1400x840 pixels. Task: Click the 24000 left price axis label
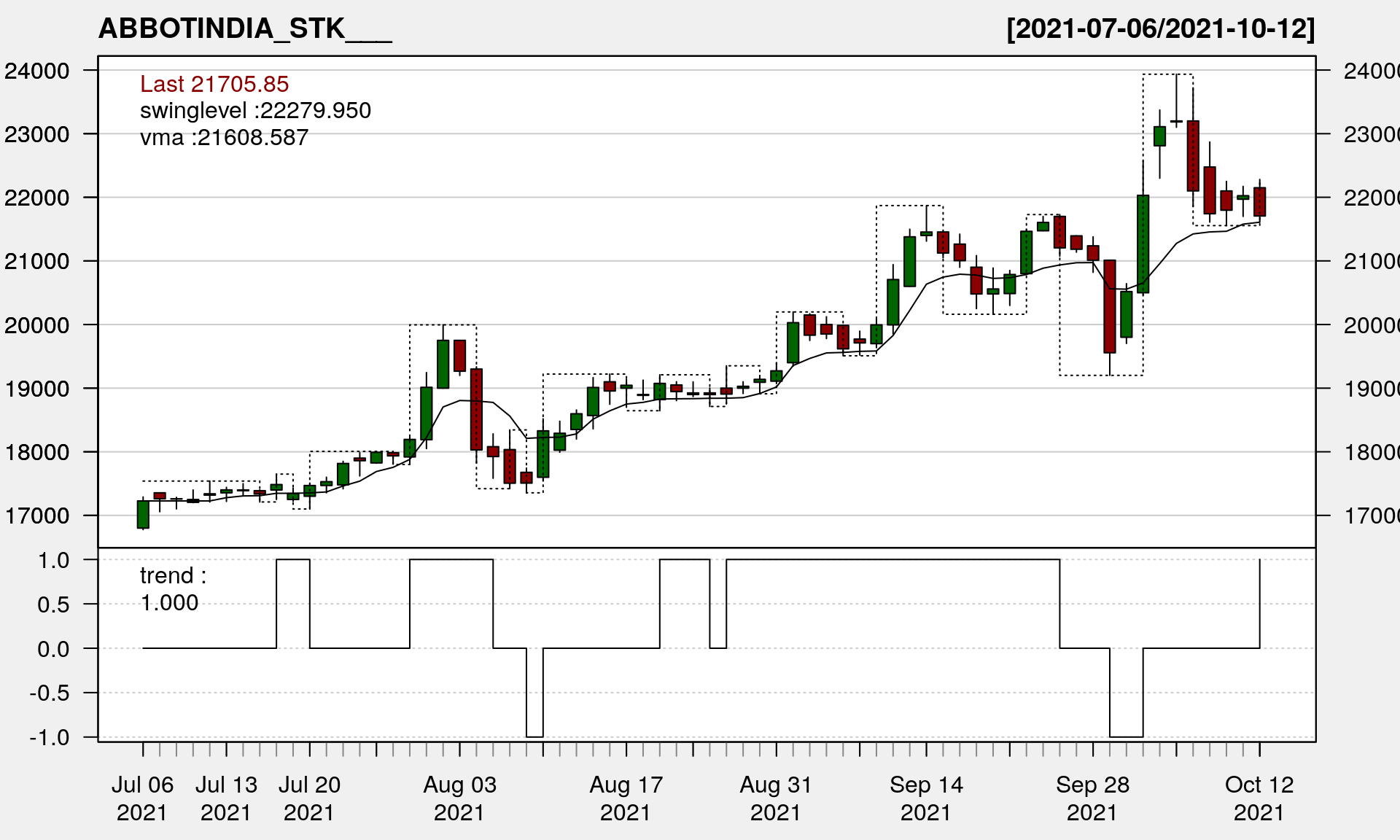click(x=37, y=71)
